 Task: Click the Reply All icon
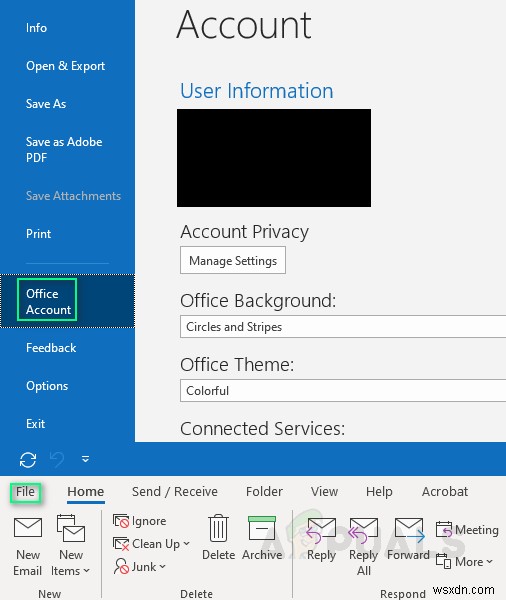click(363, 530)
